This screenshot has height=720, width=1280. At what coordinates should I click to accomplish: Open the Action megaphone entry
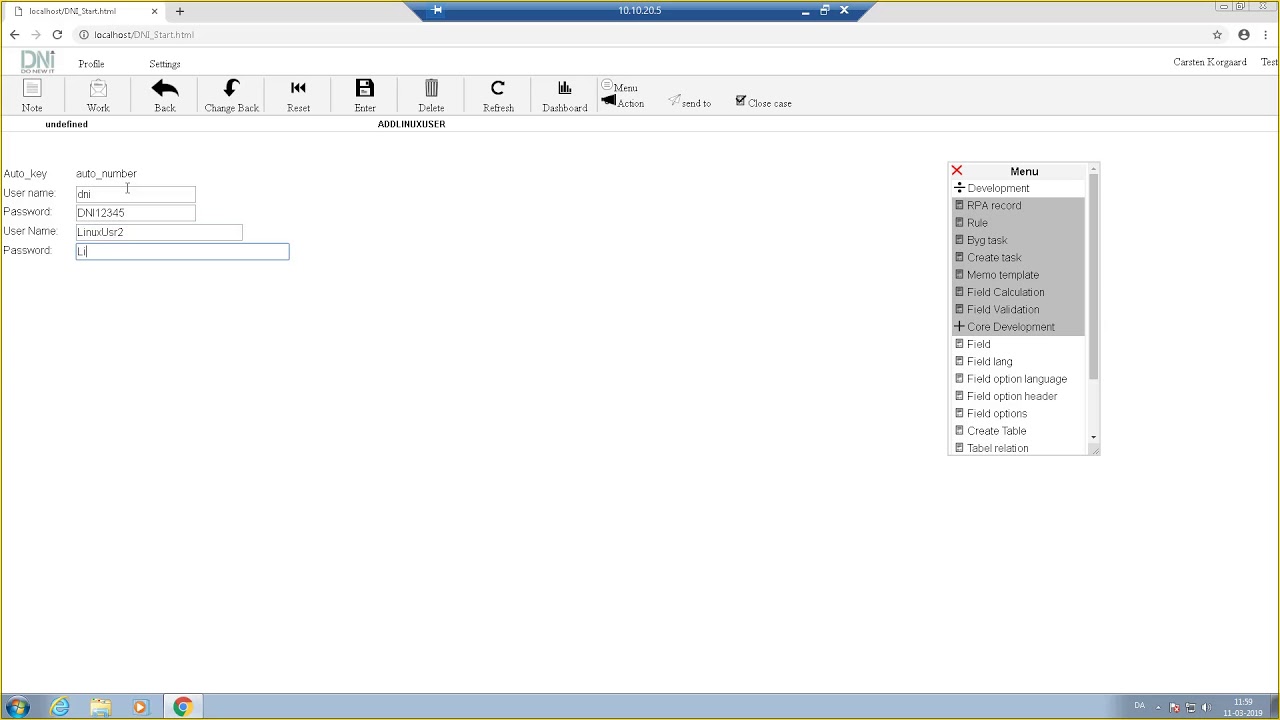coord(623,102)
